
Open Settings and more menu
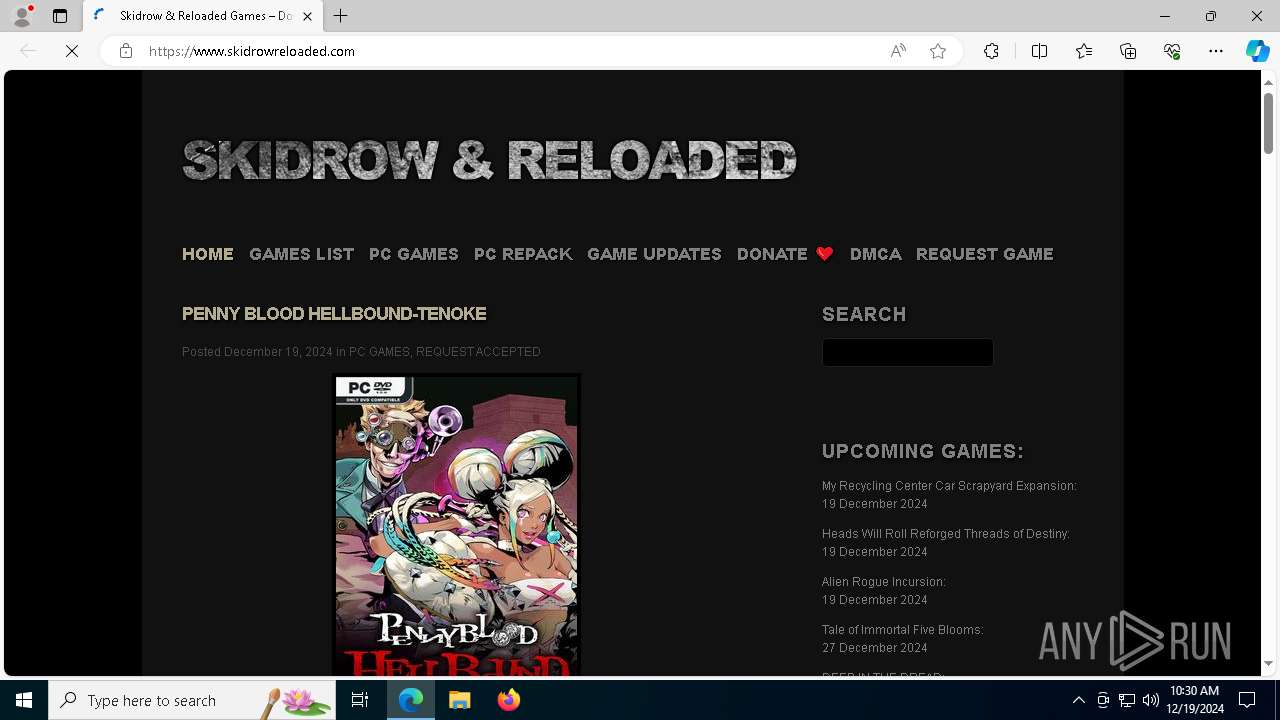click(1216, 51)
